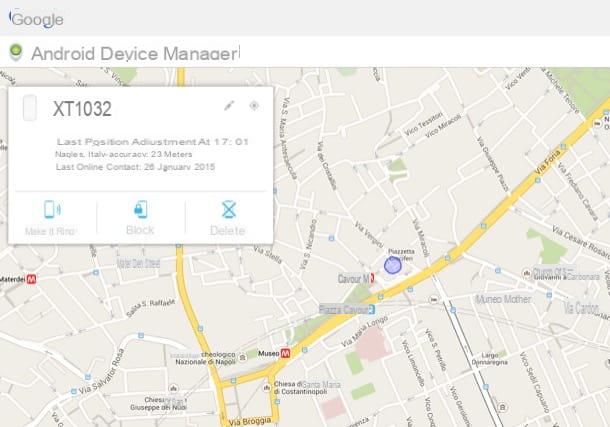Viewport: 610px width, 427px height.
Task: Click the Muneo Mother map label
Action: [x=503, y=299]
